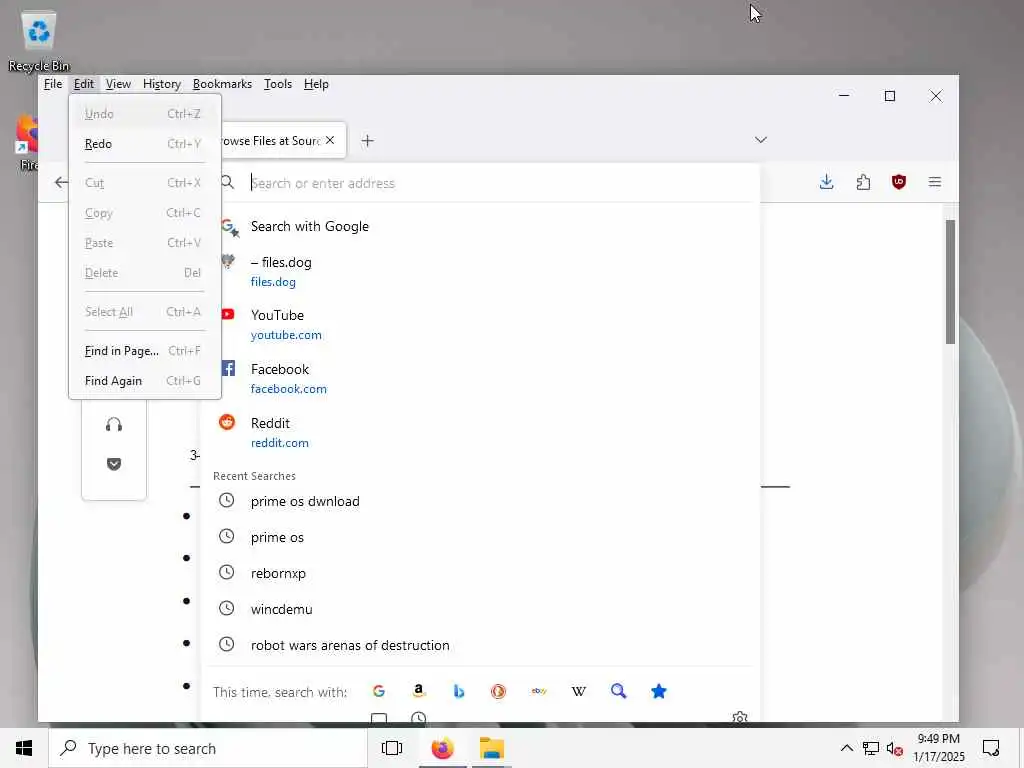Search this time with Google icon
Viewport: 1024px width, 768px height.
tap(379, 691)
